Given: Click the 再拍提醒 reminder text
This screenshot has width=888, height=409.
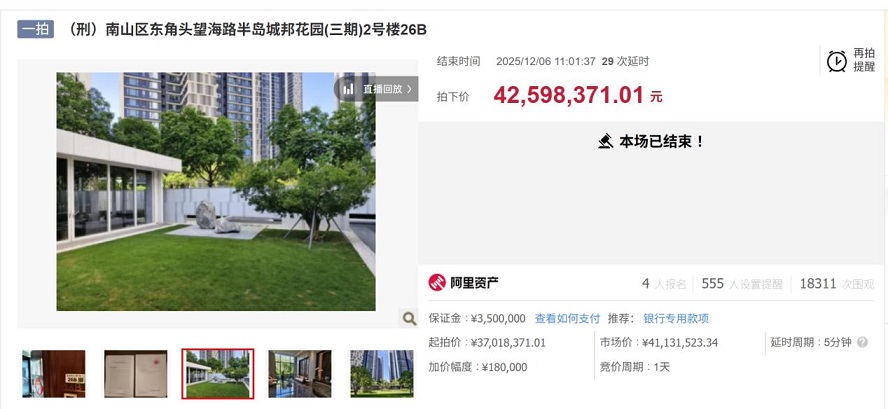Looking at the screenshot, I should [864, 60].
